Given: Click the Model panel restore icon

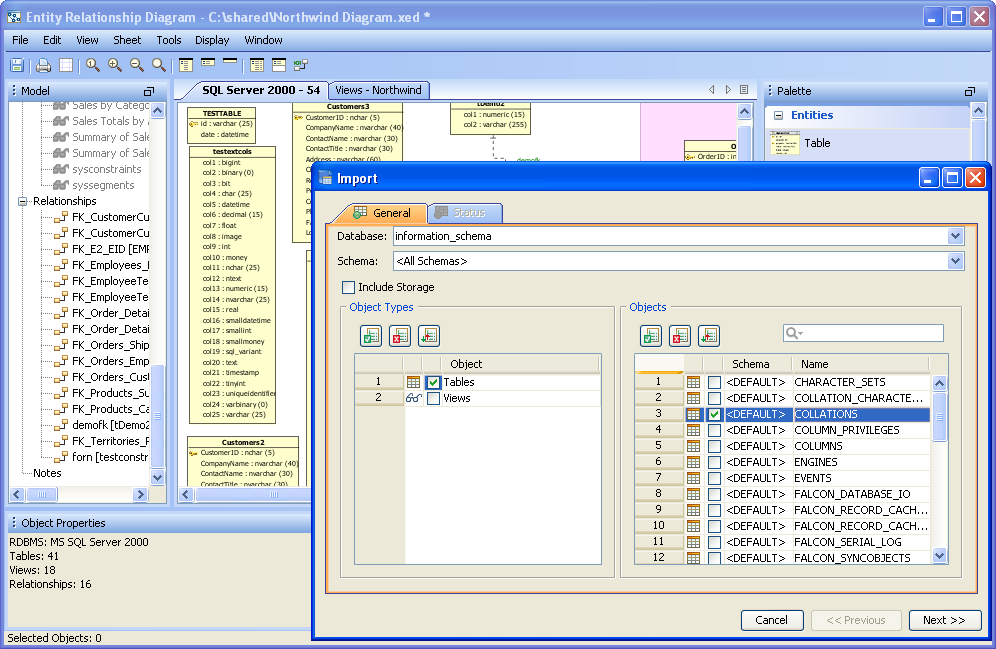Looking at the screenshot, I should click(149, 91).
